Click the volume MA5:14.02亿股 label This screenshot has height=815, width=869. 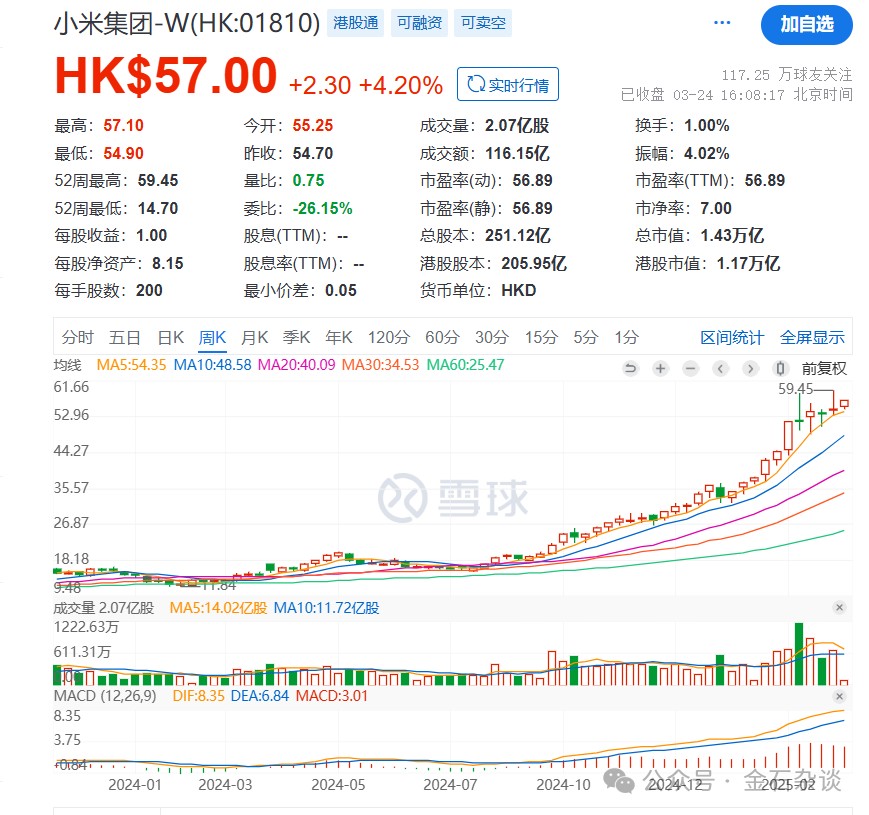(x=218, y=608)
